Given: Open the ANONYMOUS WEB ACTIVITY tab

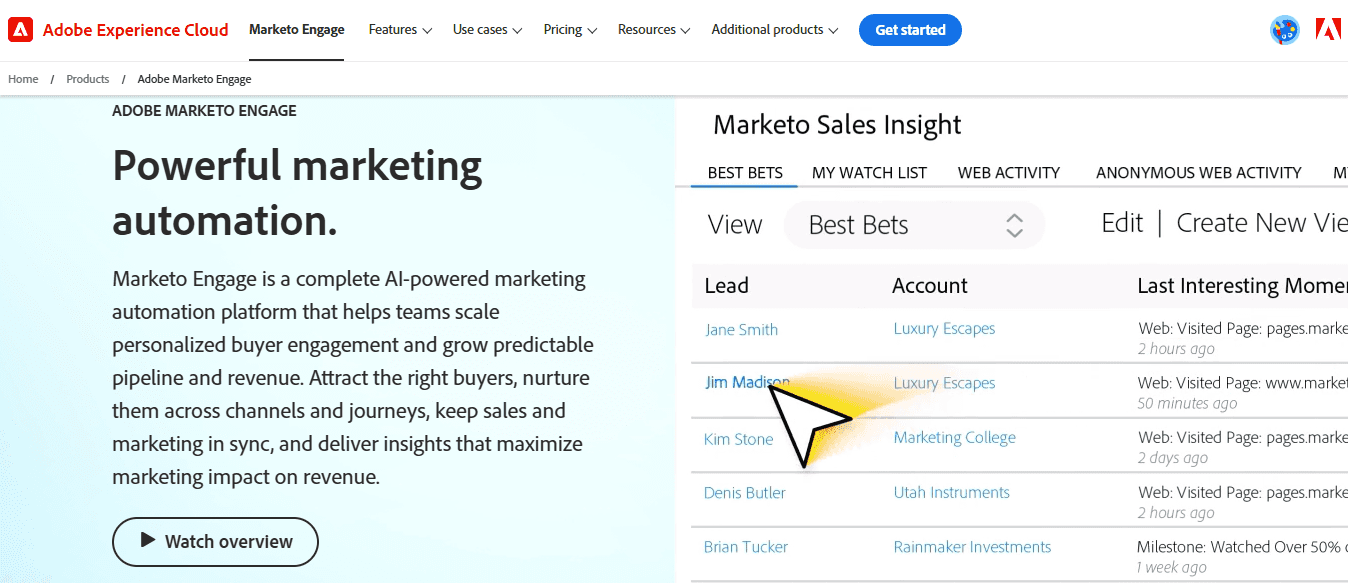Looking at the screenshot, I should tap(1197, 172).
